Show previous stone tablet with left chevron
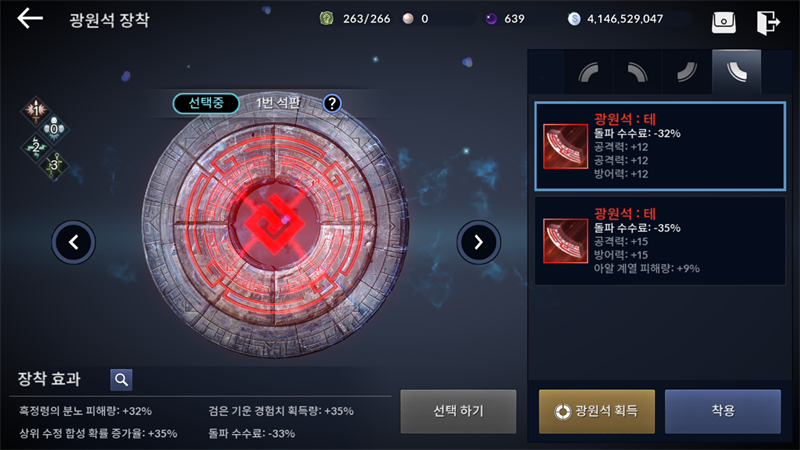 [73, 242]
